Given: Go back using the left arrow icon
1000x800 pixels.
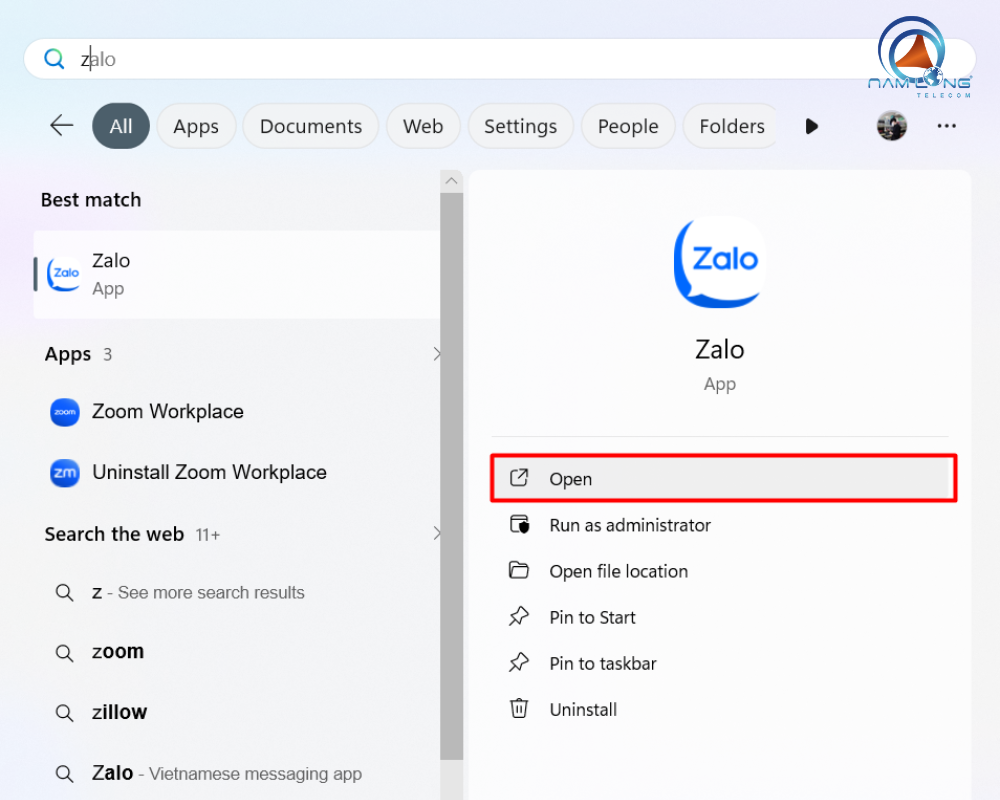Looking at the screenshot, I should [62, 125].
